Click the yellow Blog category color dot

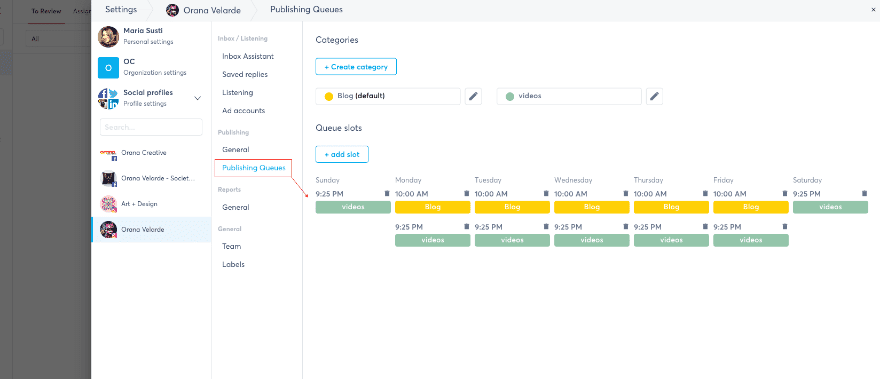coord(329,97)
